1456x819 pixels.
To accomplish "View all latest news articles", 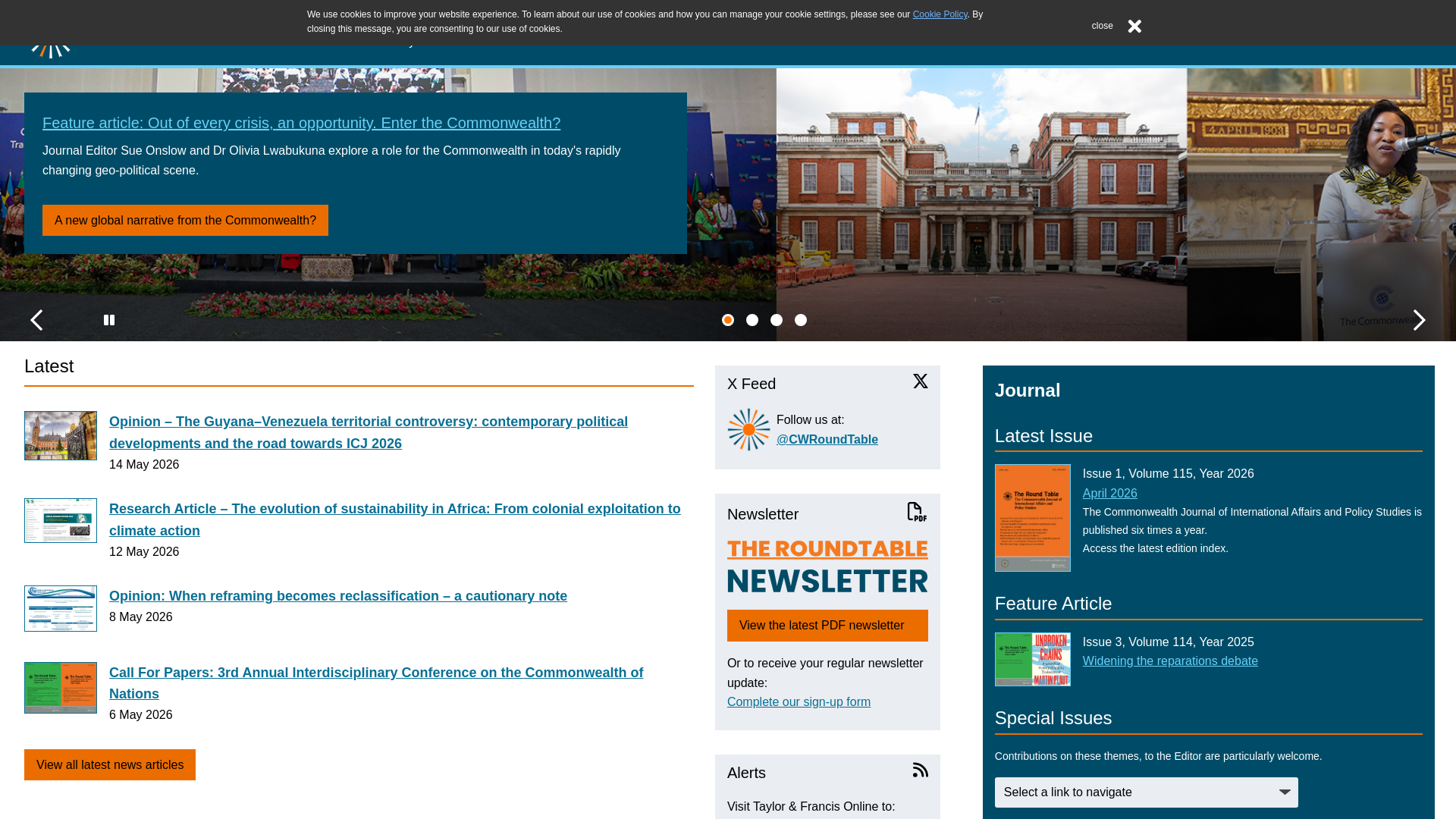I will (x=110, y=765).
